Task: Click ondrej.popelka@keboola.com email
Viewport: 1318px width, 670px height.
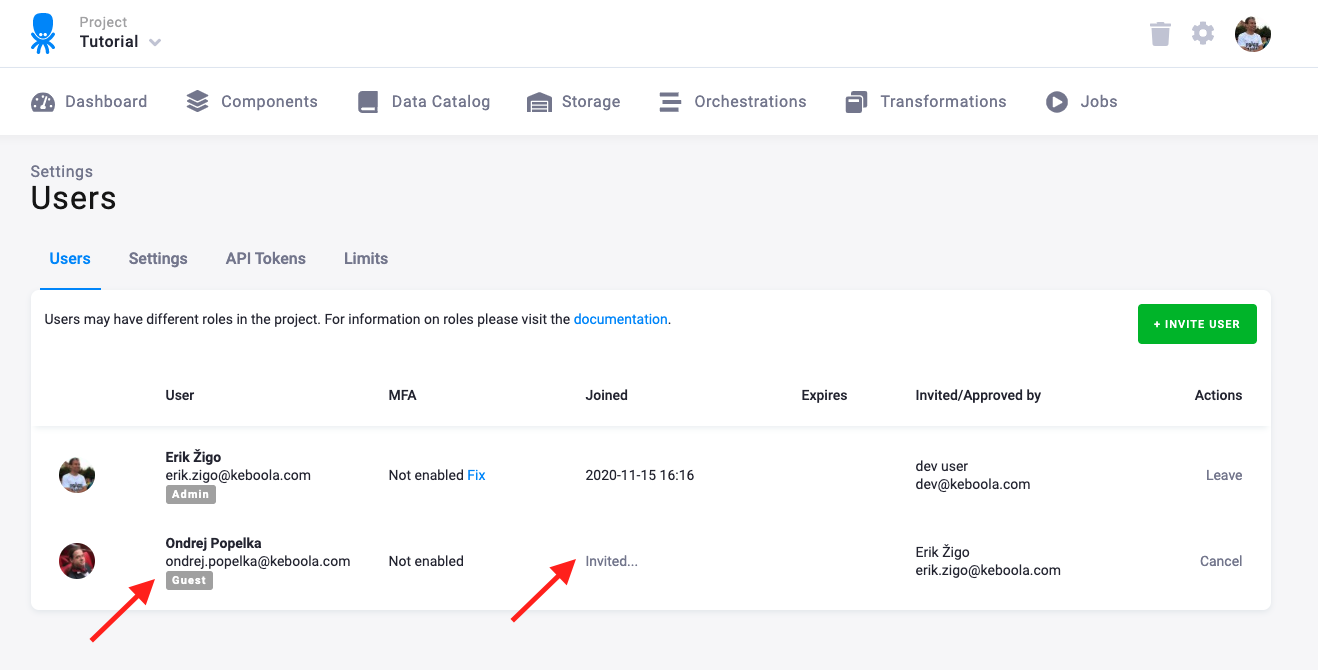Action: pyautogui.click(x=258, y=561)
